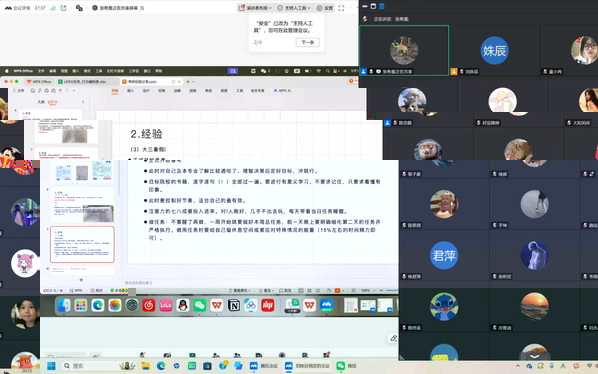Open 幻灯片放映 in the macOS menu bar

[x=115, y=71]
